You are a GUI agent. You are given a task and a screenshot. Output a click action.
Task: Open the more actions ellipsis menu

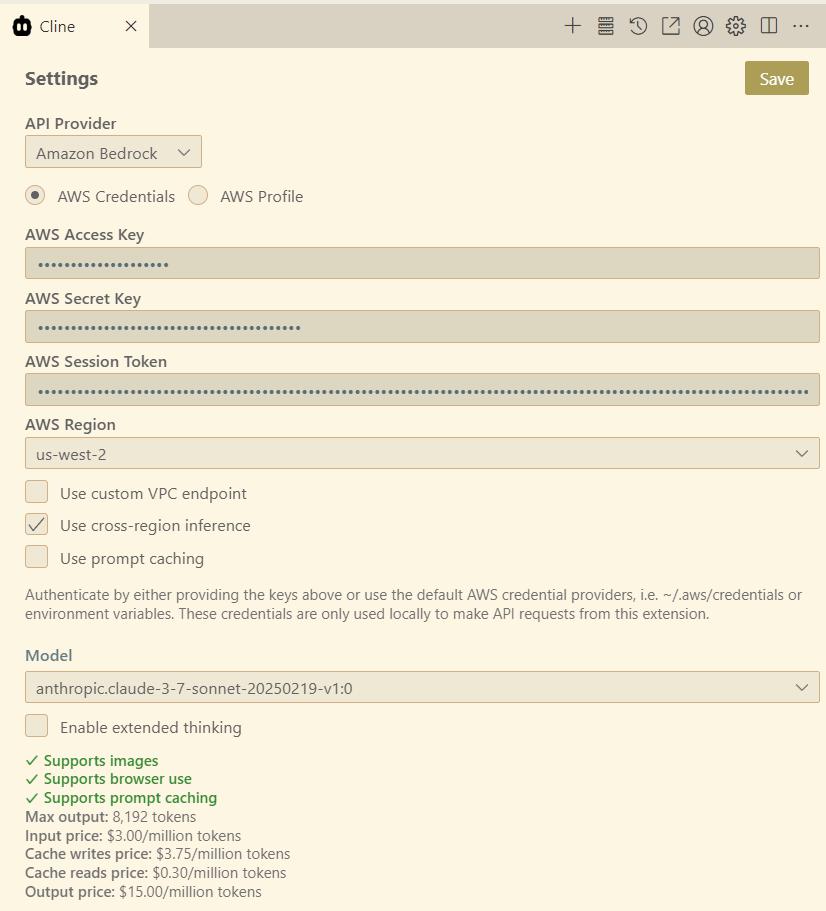tap(801, 26)
